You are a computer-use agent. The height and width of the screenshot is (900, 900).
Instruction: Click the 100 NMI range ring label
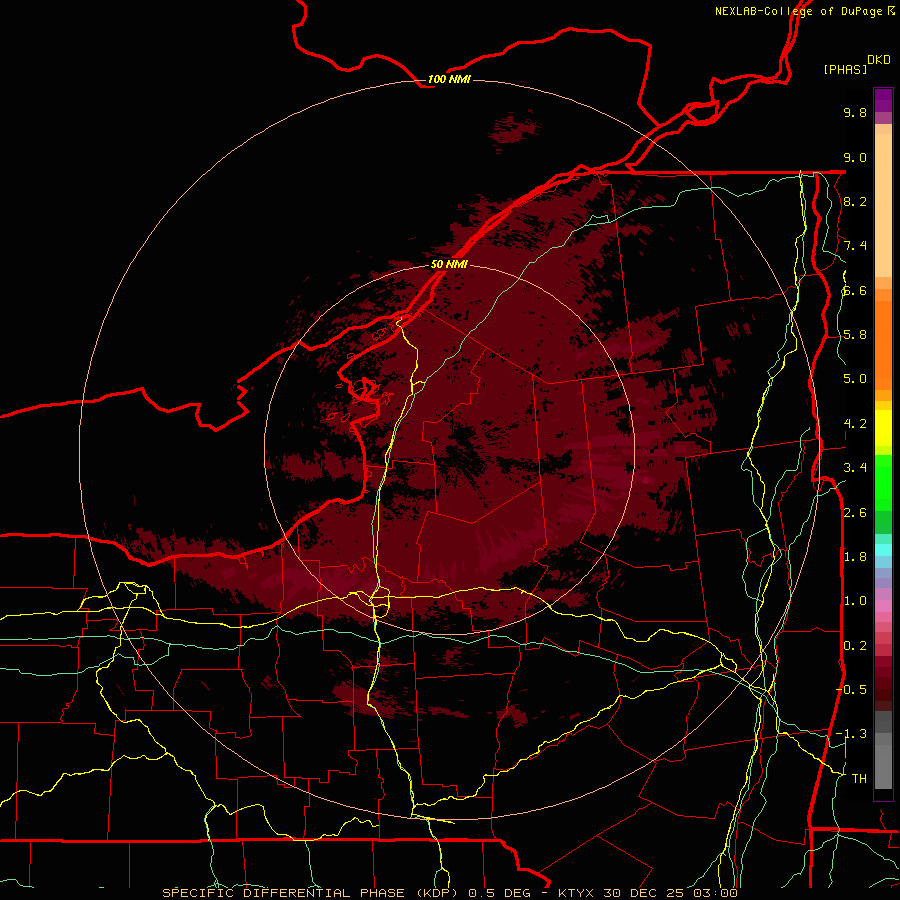(x=449, y=79)
